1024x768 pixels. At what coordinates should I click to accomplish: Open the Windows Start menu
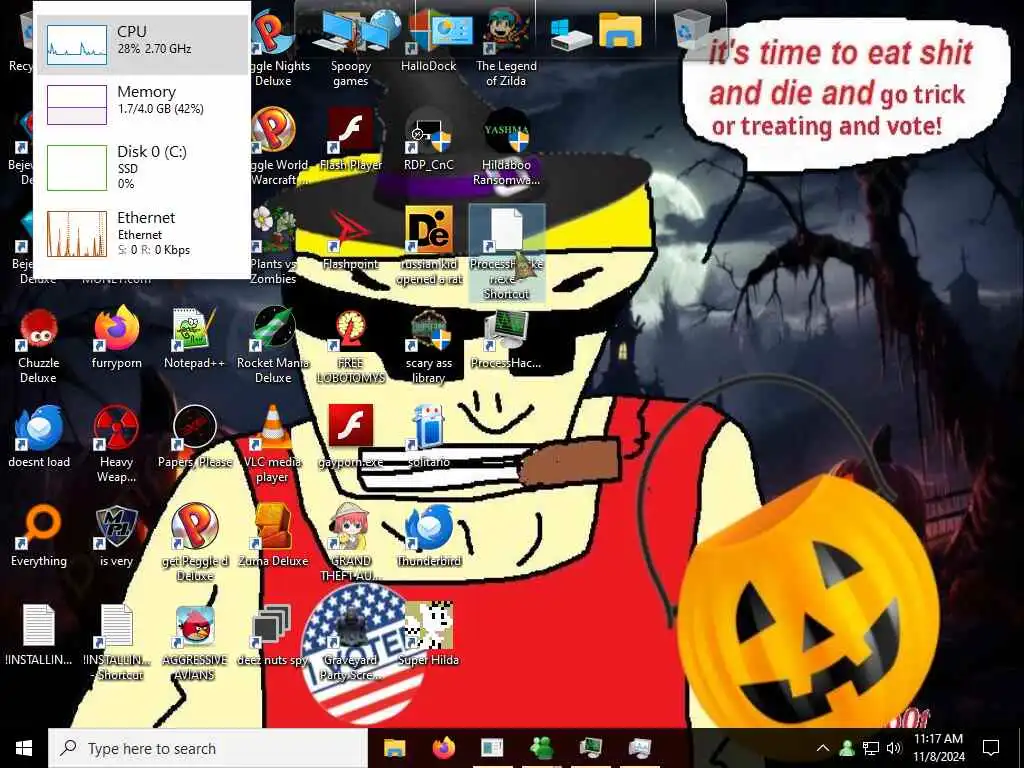click(x=24, y=748)
